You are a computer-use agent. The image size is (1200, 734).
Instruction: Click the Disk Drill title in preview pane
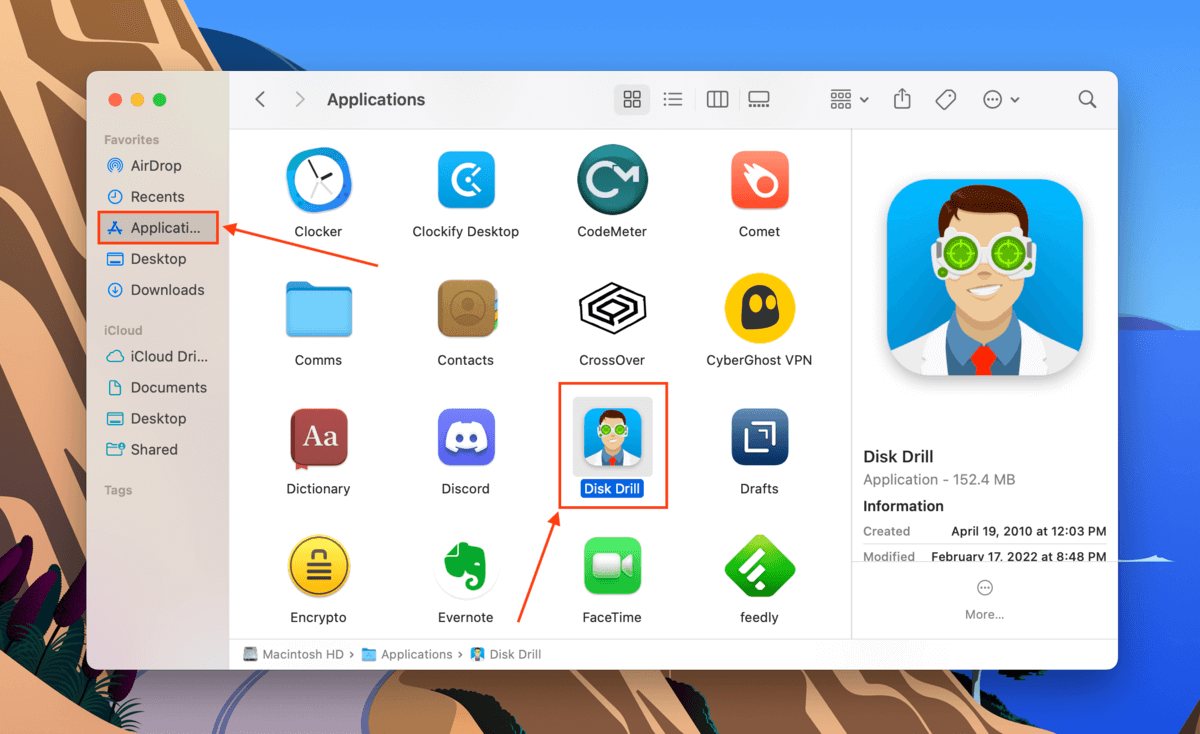pos(898,456)
